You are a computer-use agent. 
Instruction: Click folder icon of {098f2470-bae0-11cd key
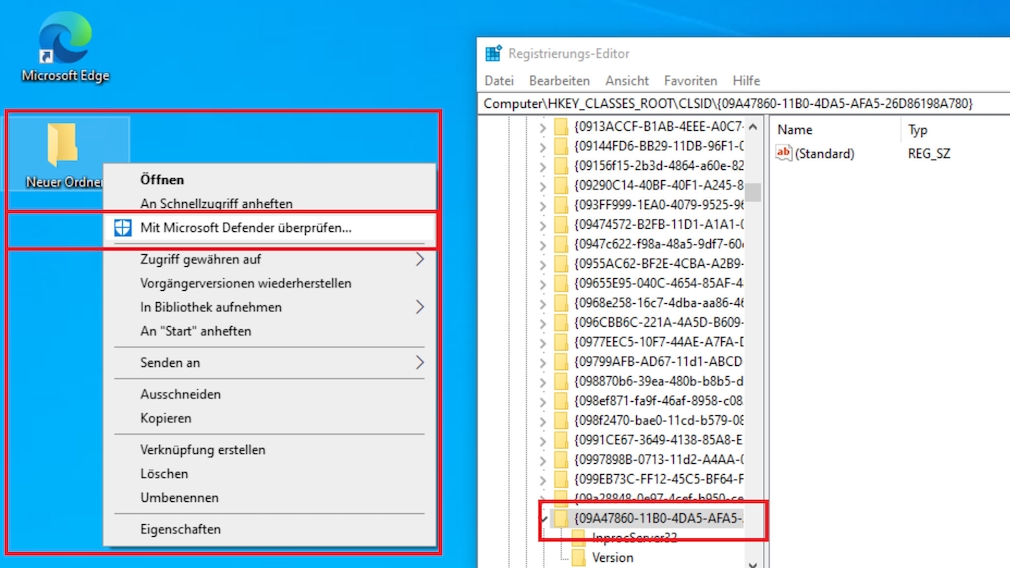pyautogui.click(x=561, y=420)
